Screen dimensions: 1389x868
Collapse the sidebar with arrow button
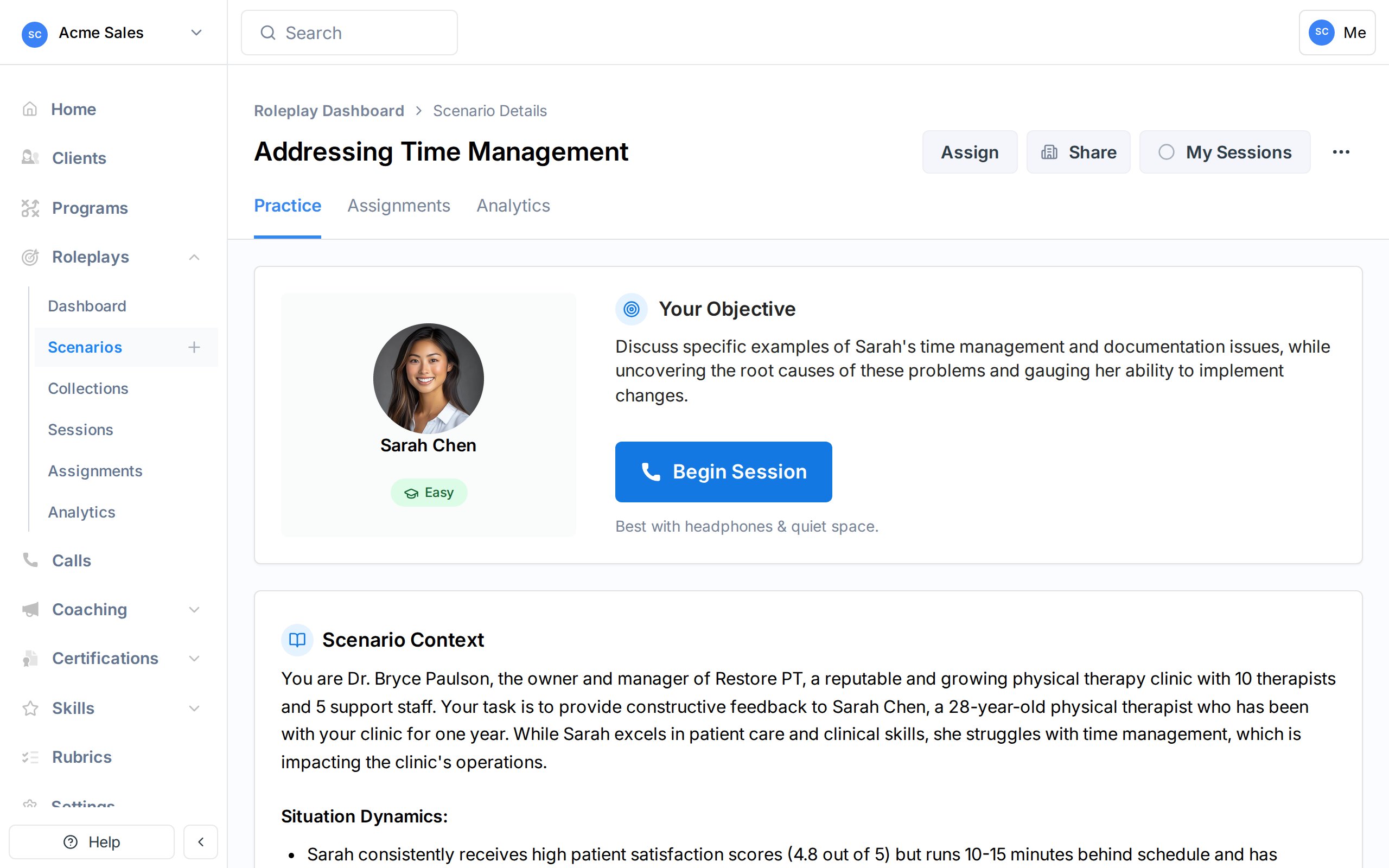[x=200, y=842]
